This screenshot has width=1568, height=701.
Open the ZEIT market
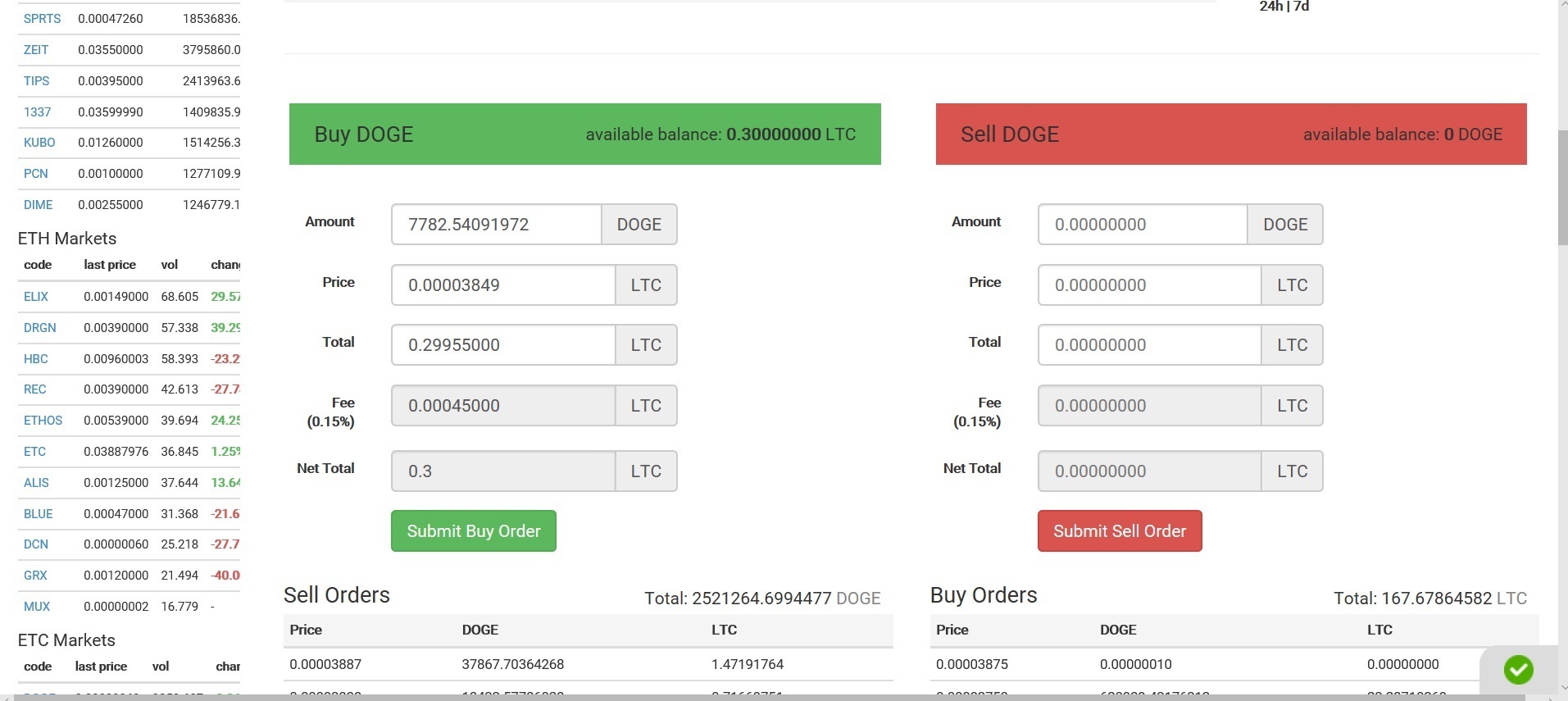point(36,49)
